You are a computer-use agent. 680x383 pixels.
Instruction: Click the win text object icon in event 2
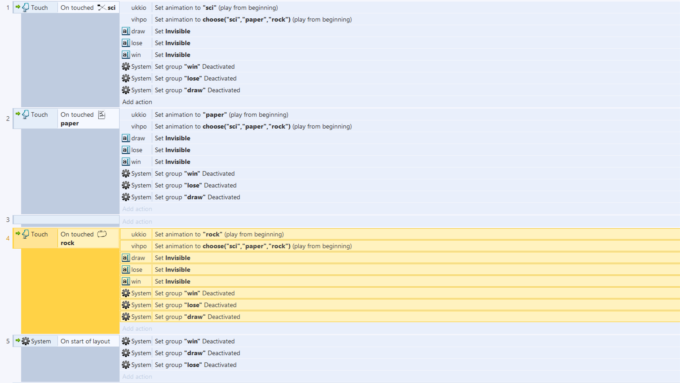[x=125, y=161]
